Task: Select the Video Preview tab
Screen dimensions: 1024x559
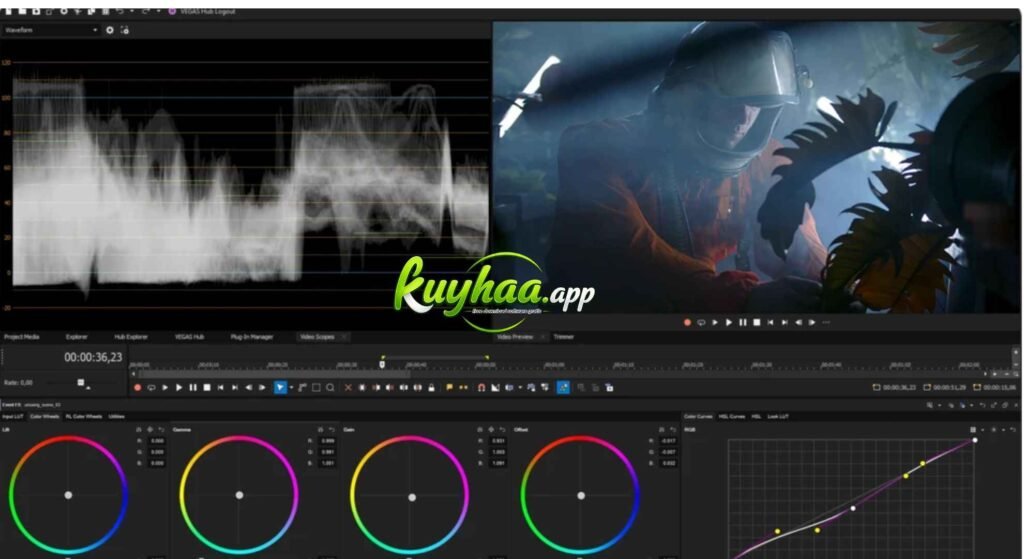Action: tap(515, 337)
